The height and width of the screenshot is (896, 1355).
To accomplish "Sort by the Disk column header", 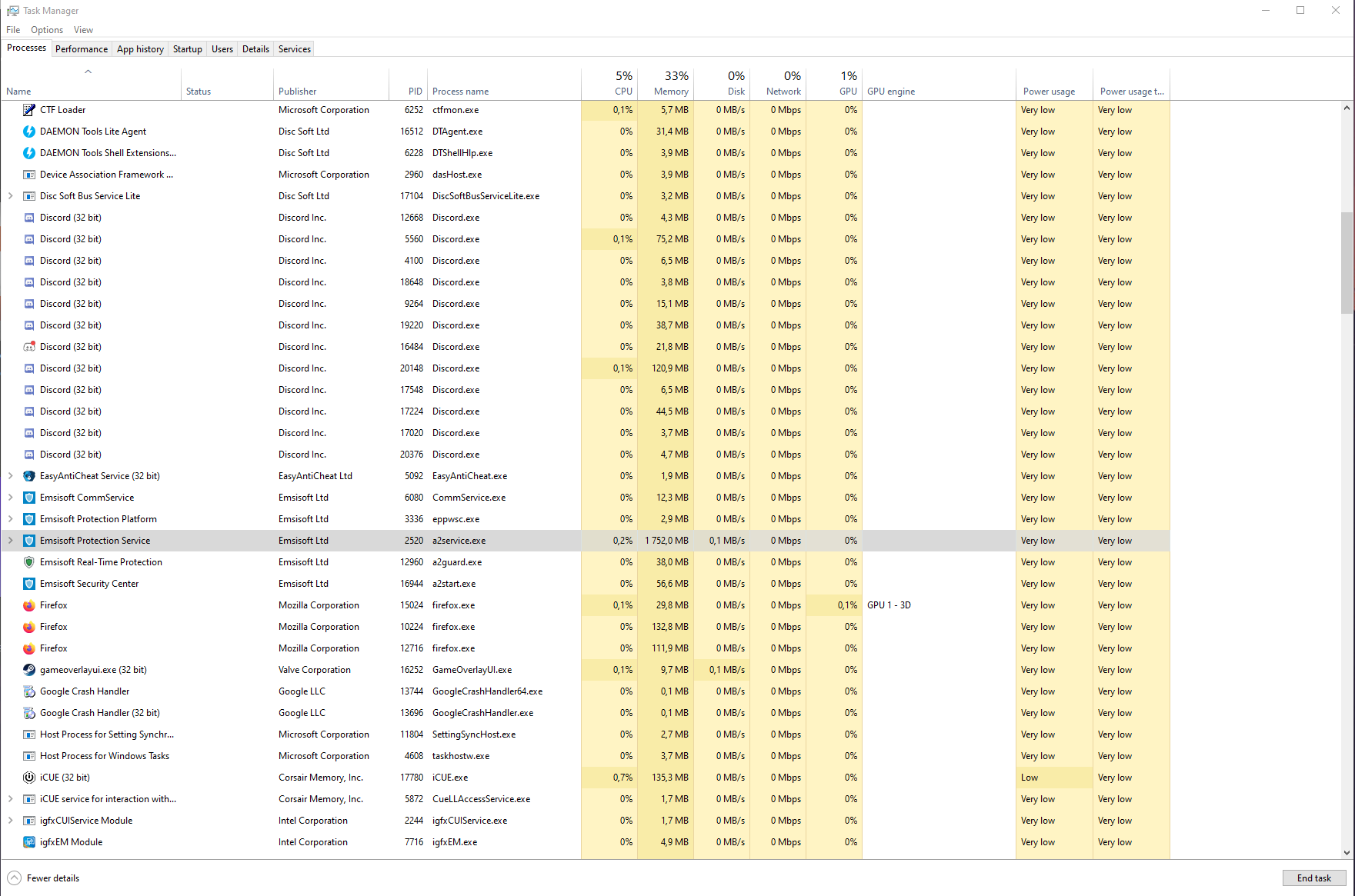I will pos(722,83).
